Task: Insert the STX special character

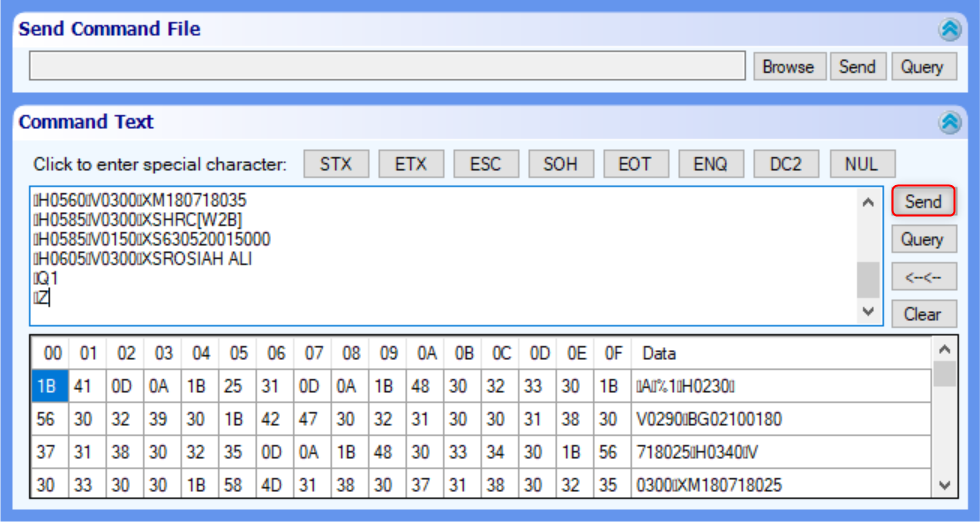Action: (336, 164)
